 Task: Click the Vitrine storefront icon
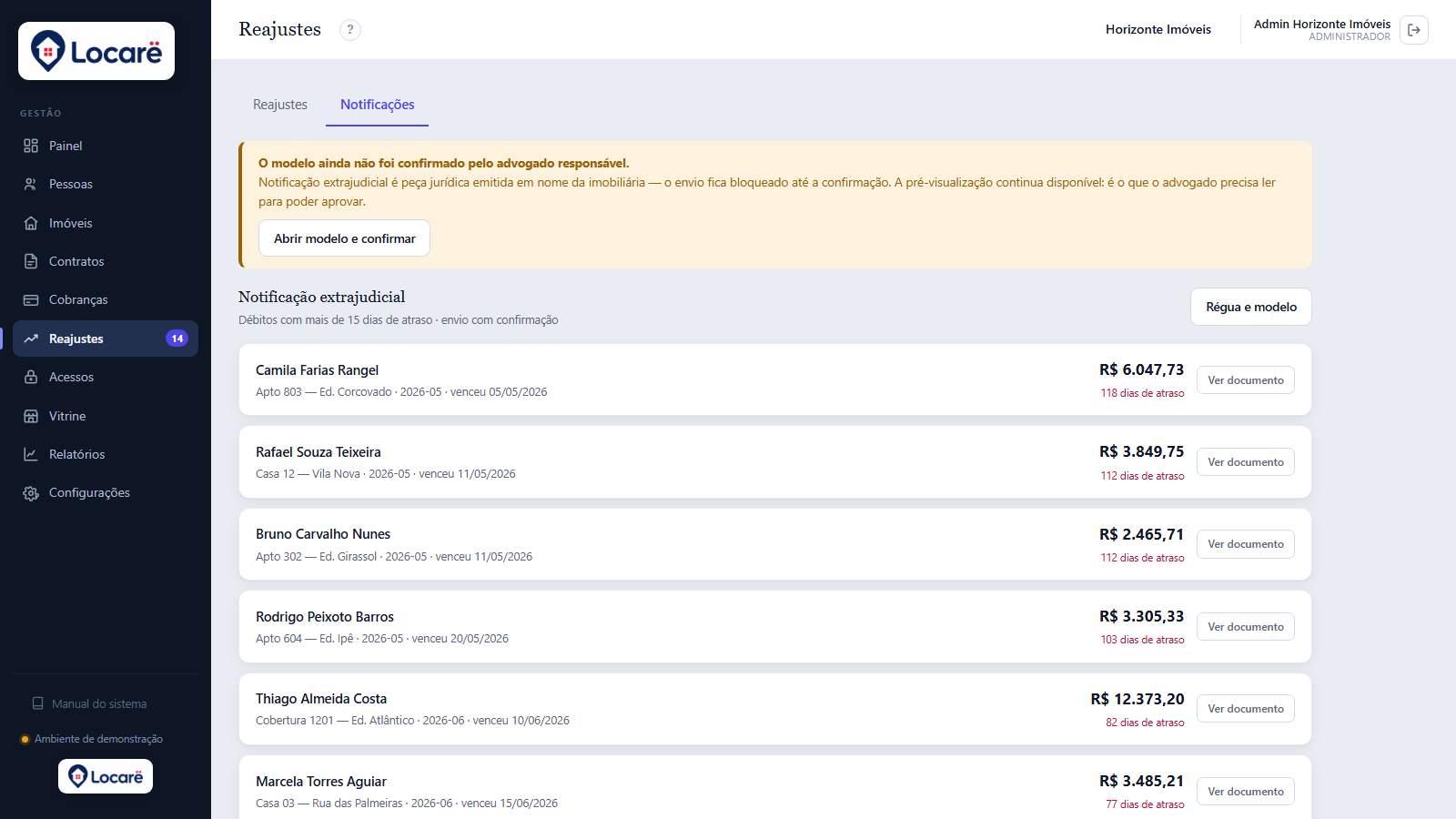click(x=31, y=416)
